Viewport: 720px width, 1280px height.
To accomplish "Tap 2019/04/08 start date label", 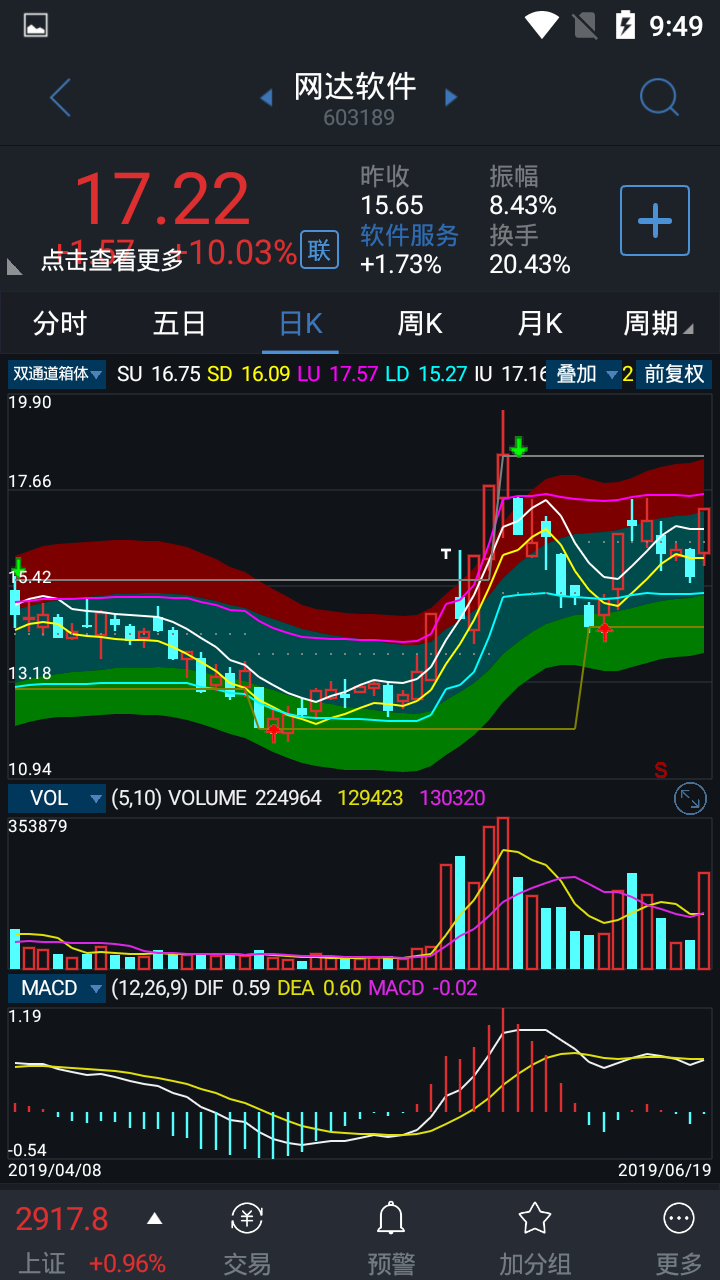I will tap(55, 1169).
